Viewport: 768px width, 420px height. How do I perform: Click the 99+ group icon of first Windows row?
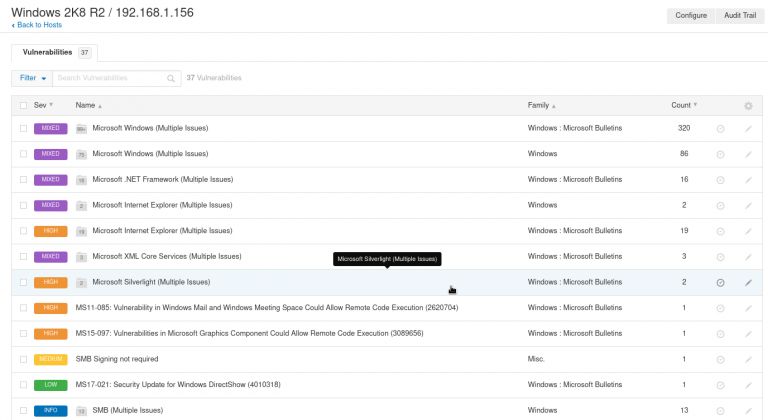point(81,129)
